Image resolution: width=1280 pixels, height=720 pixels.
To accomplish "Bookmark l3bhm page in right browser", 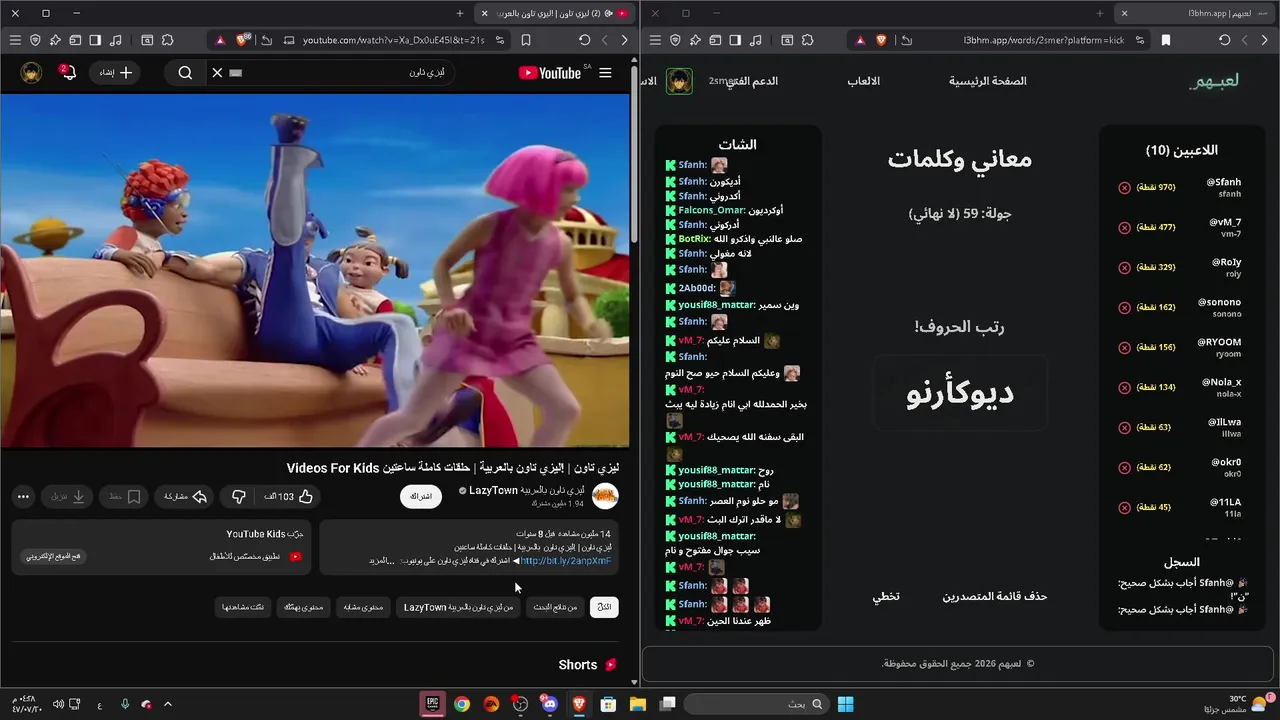I will (x=1166, y=40).
